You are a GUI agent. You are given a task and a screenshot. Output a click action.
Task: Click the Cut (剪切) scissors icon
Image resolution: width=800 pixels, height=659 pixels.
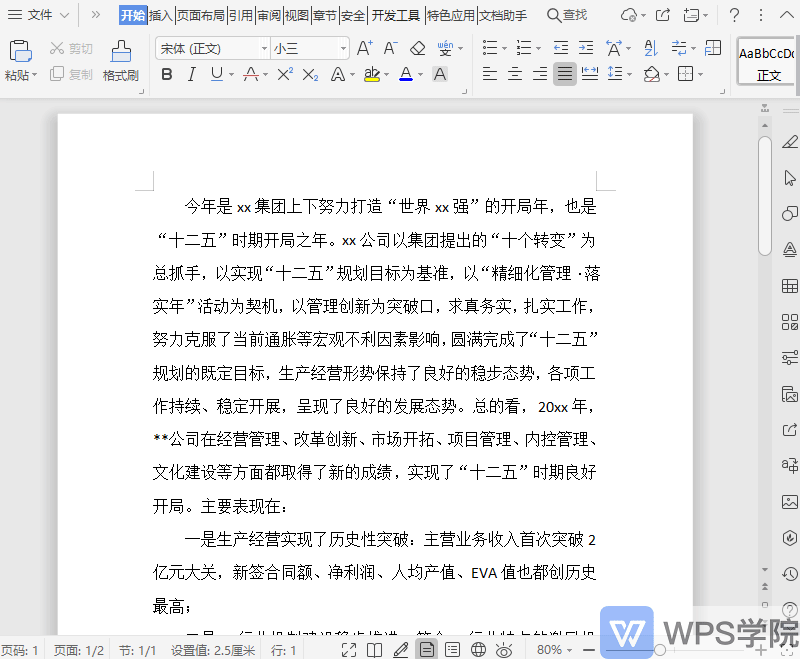click(x=56, y=48)
